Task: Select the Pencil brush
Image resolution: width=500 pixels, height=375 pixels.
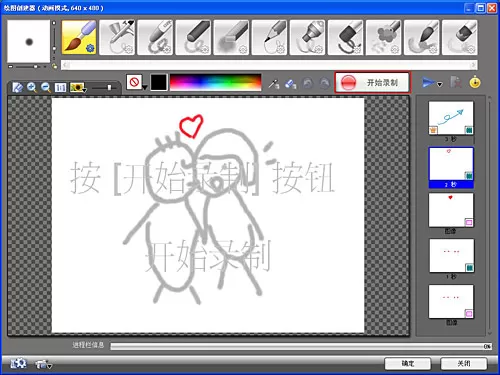Action: pyautogui.click(x=269, y=37)
